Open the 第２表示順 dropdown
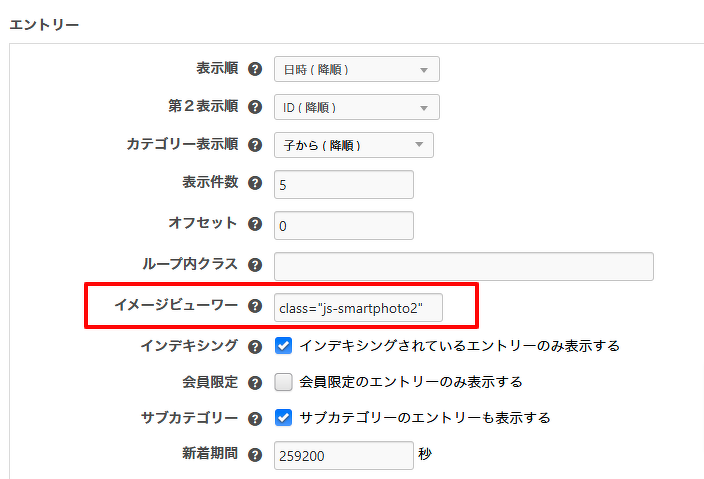Screen dimensions: 704x479 tap(356, 107)
